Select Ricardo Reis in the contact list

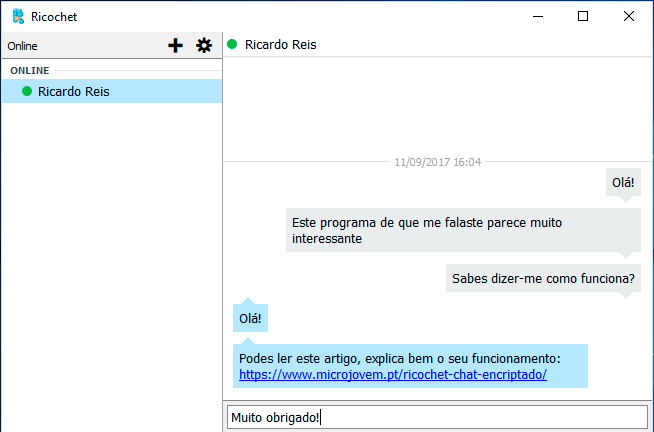[x=112, y=91]
